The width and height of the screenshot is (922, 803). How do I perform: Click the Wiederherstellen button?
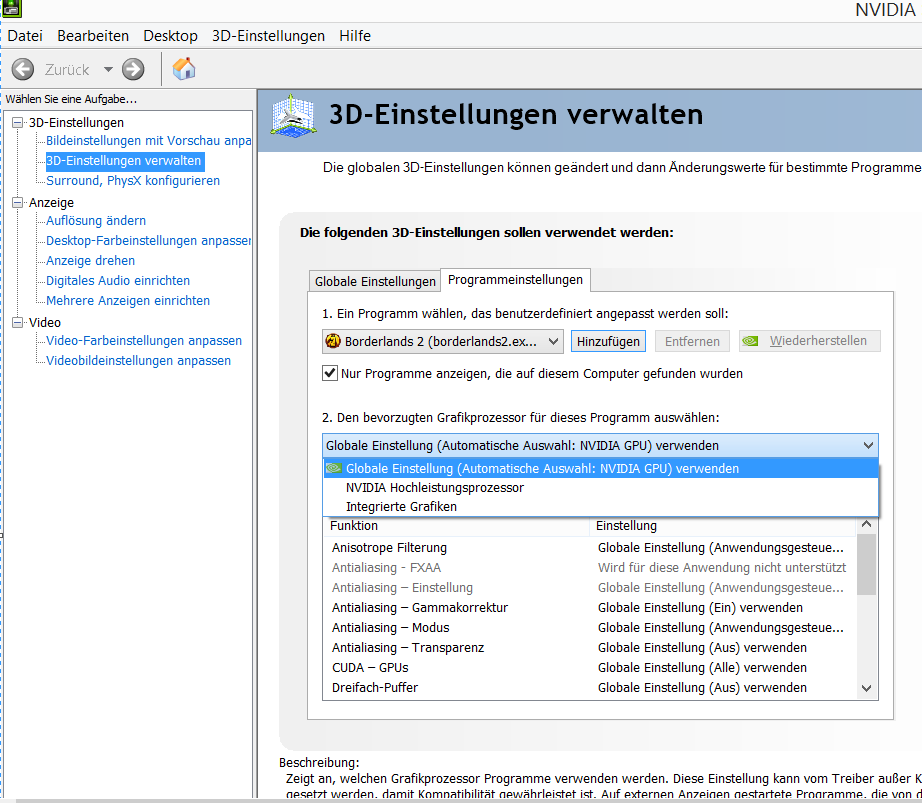809,341
